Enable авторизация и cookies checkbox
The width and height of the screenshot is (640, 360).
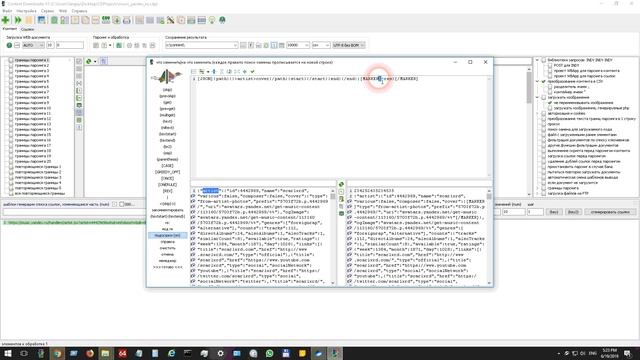coord(544,113)
